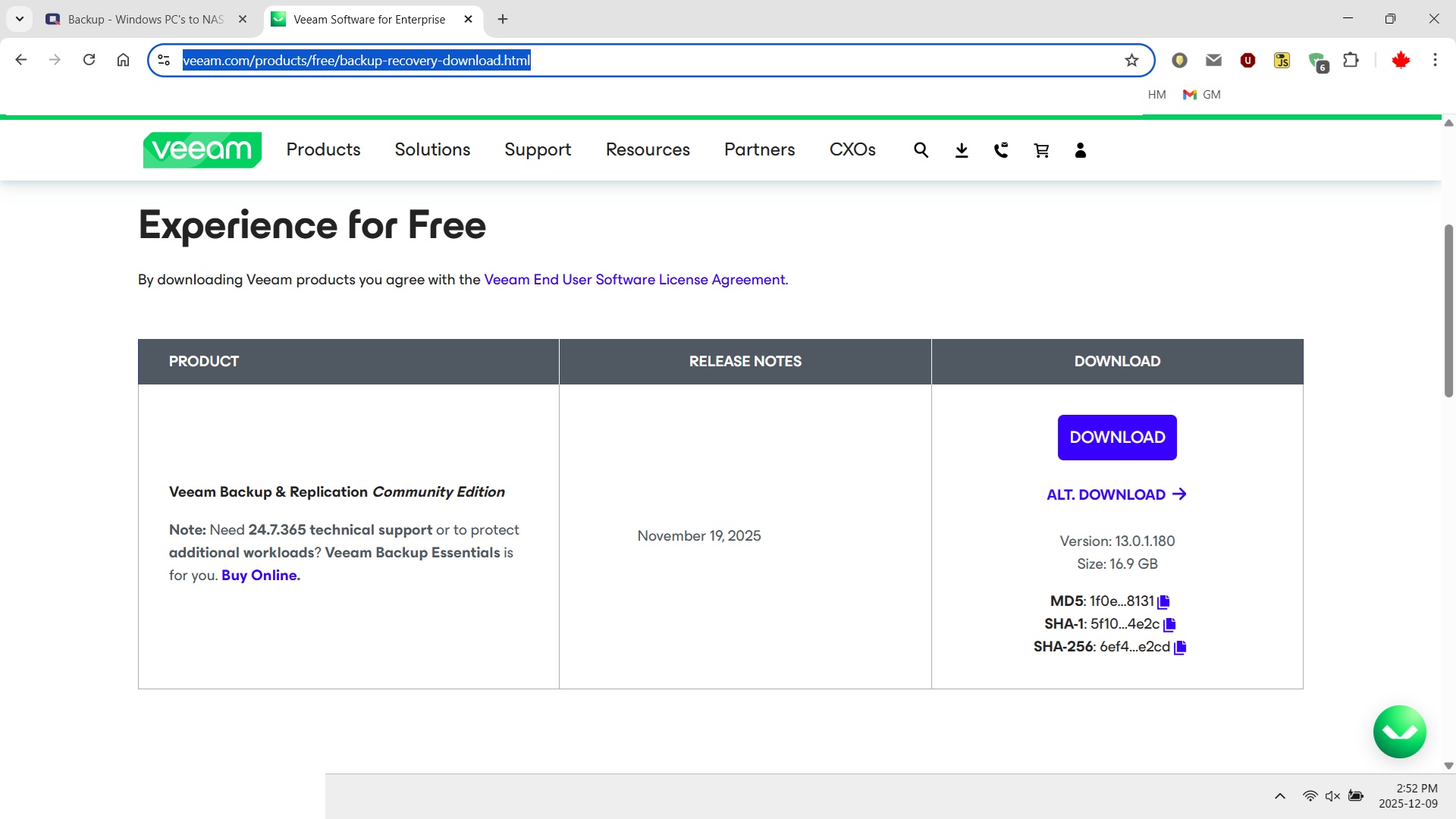Show hidden system tray icons
Screen dimensions: 1456x819
[1280, 796]
